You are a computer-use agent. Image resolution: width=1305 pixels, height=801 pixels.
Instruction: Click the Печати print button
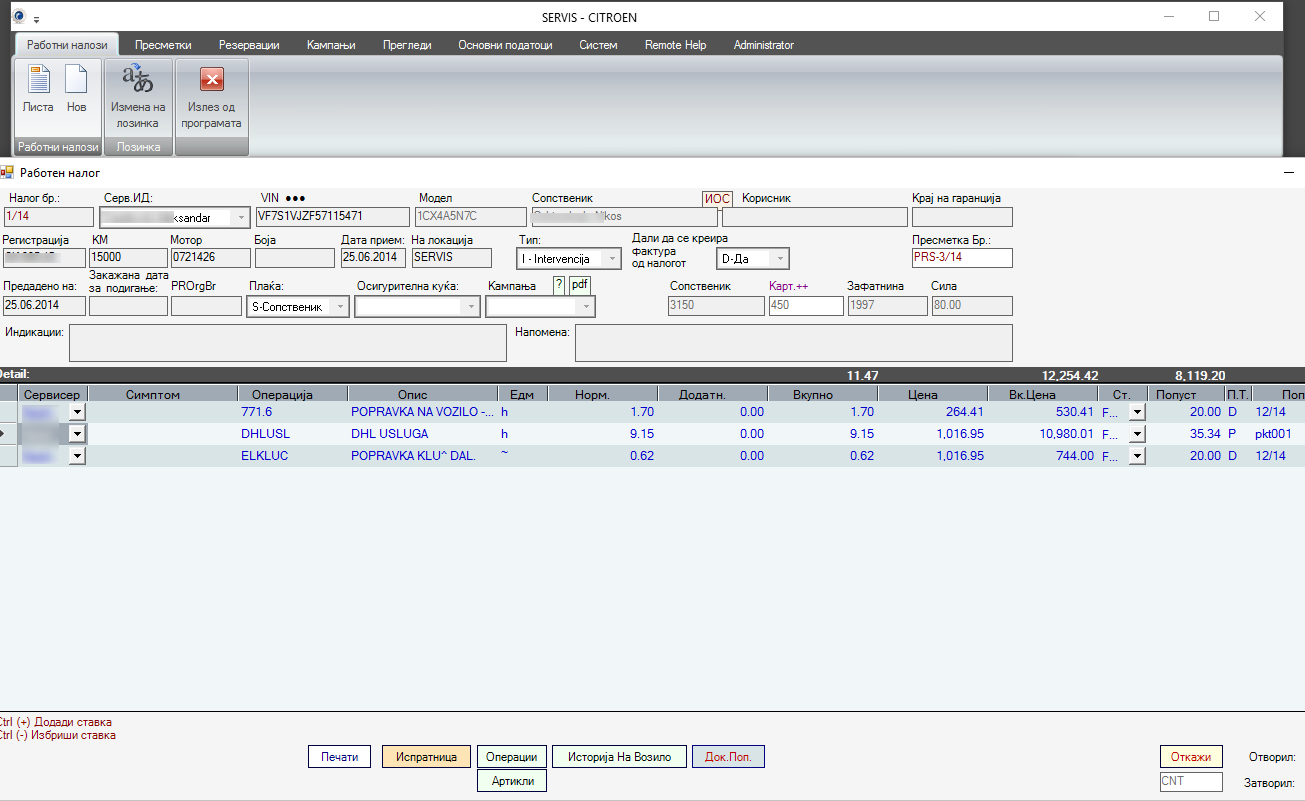tap(339, 757)
